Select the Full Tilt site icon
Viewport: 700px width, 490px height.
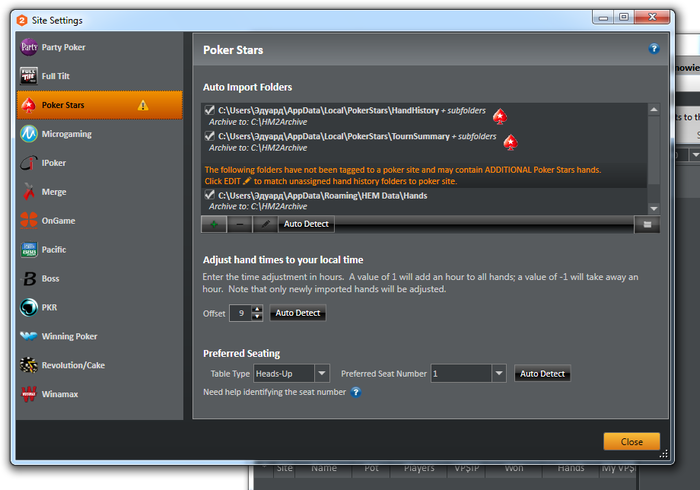[x=29, y=76]
